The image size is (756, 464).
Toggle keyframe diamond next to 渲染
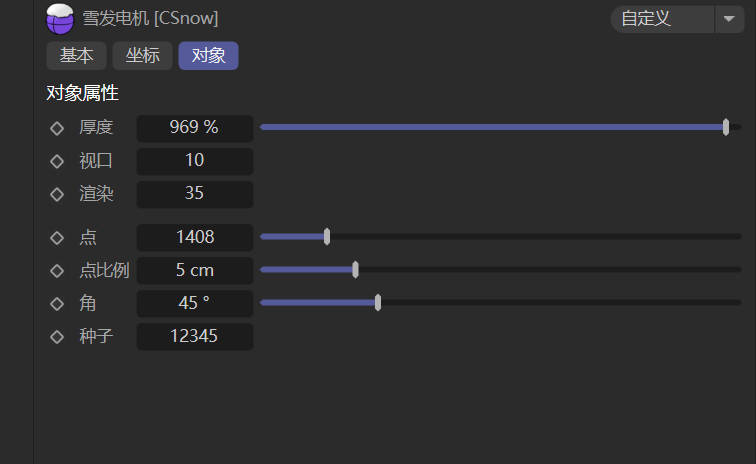(57, 194)
